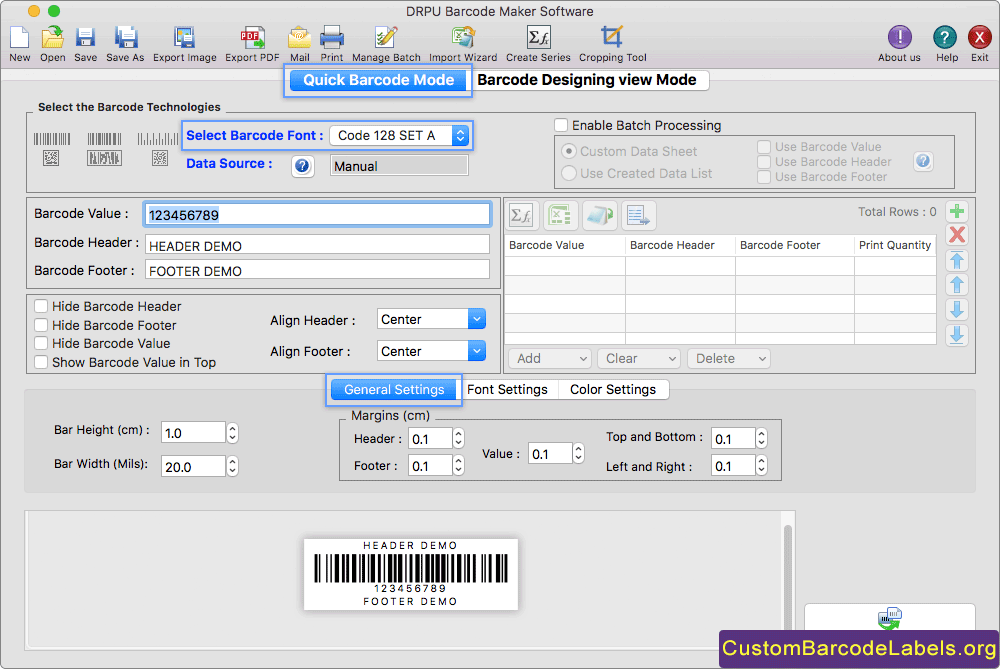Open the Color Settings tab

613,390
